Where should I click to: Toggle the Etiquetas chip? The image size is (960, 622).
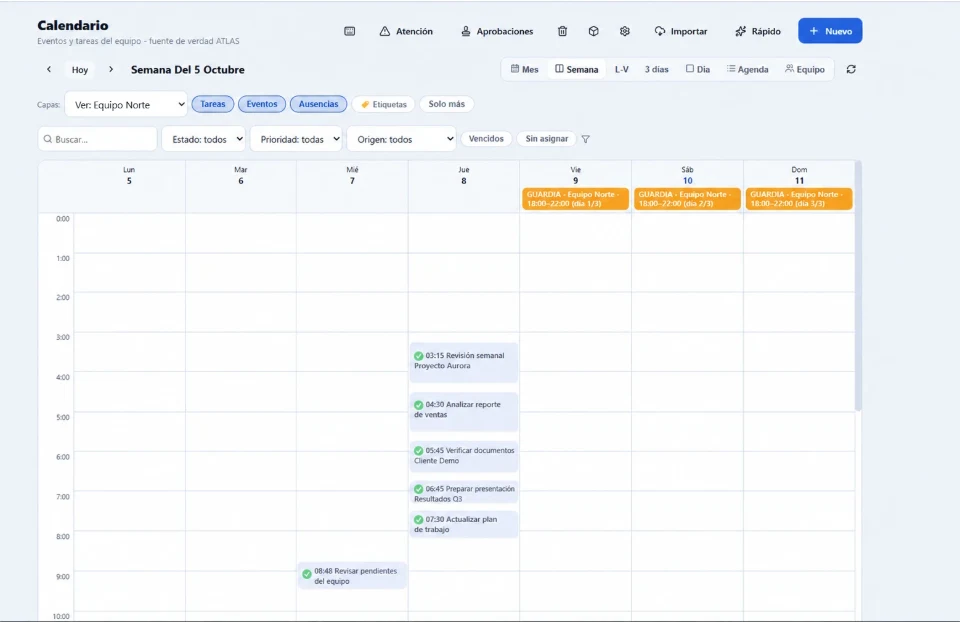click(383, 104)
